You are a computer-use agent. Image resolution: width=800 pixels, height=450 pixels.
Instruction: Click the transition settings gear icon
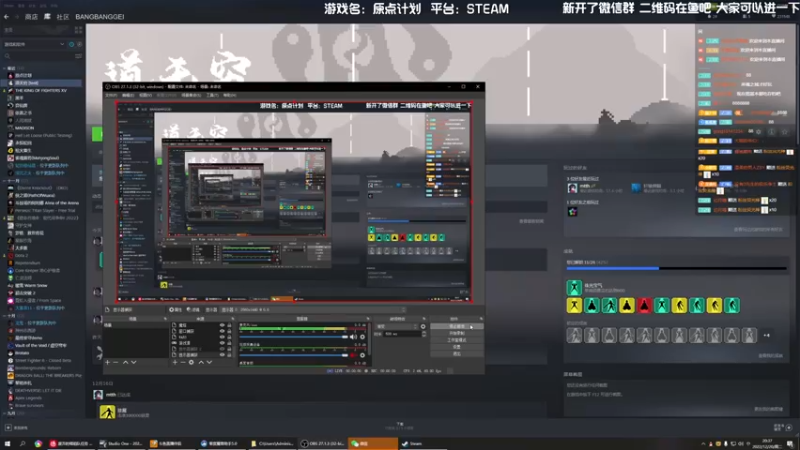pos(423,327)
